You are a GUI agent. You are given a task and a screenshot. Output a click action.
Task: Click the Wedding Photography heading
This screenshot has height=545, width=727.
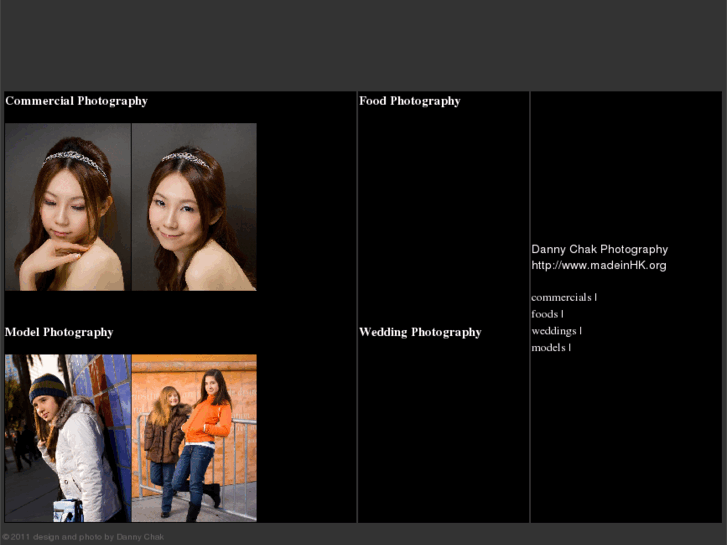coord(420,332)
